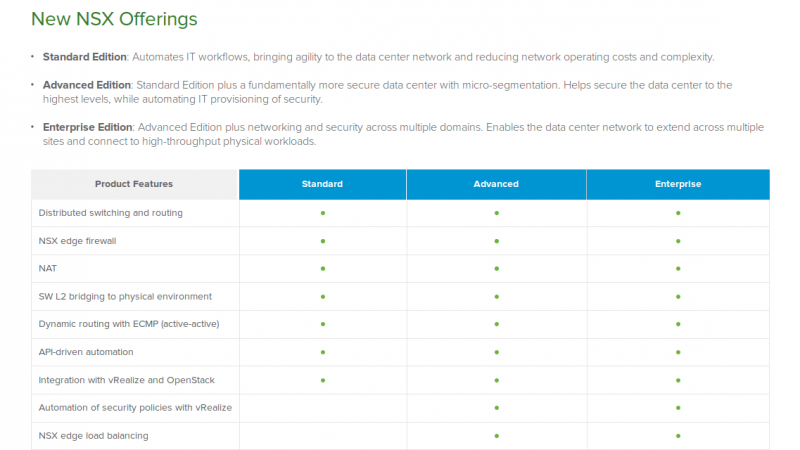Click Enterprise dot for NAT row
800x450 pixels.
[678, 269]
